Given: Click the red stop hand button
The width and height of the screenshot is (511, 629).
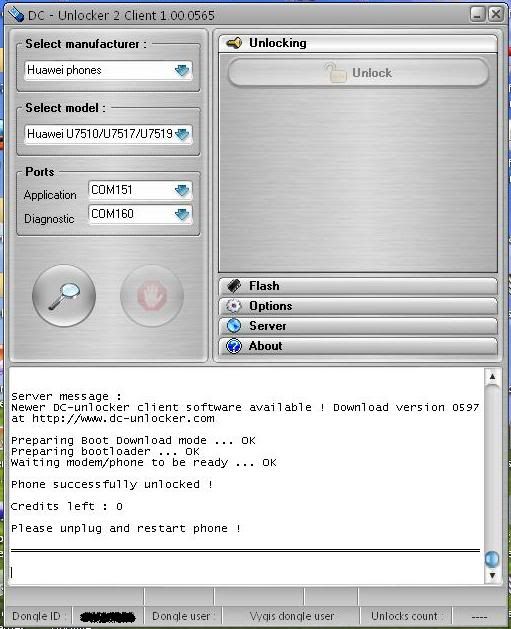Looking at the screenshot, I should 152,296.
